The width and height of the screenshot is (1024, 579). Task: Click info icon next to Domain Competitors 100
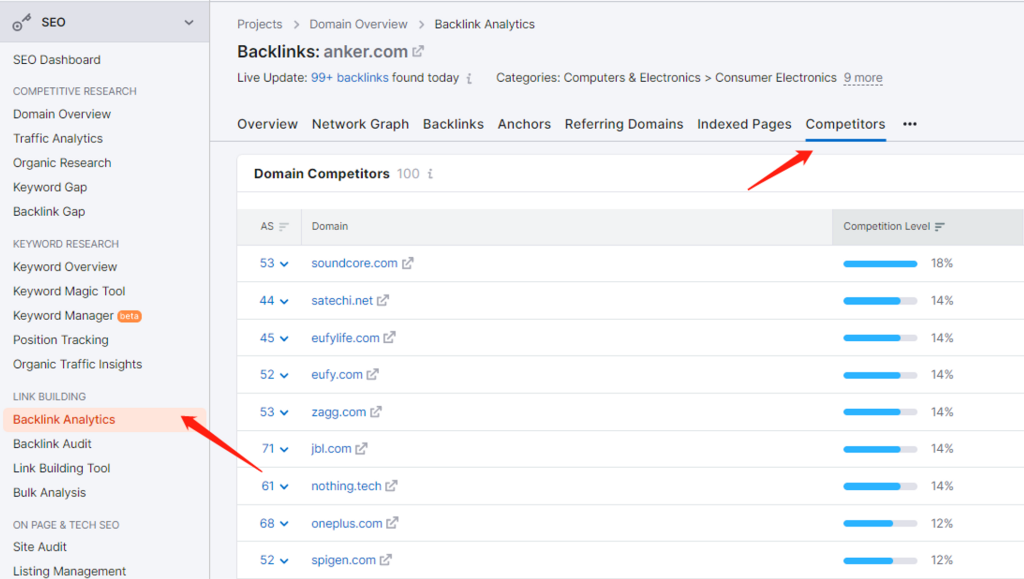tap(430, 174)
